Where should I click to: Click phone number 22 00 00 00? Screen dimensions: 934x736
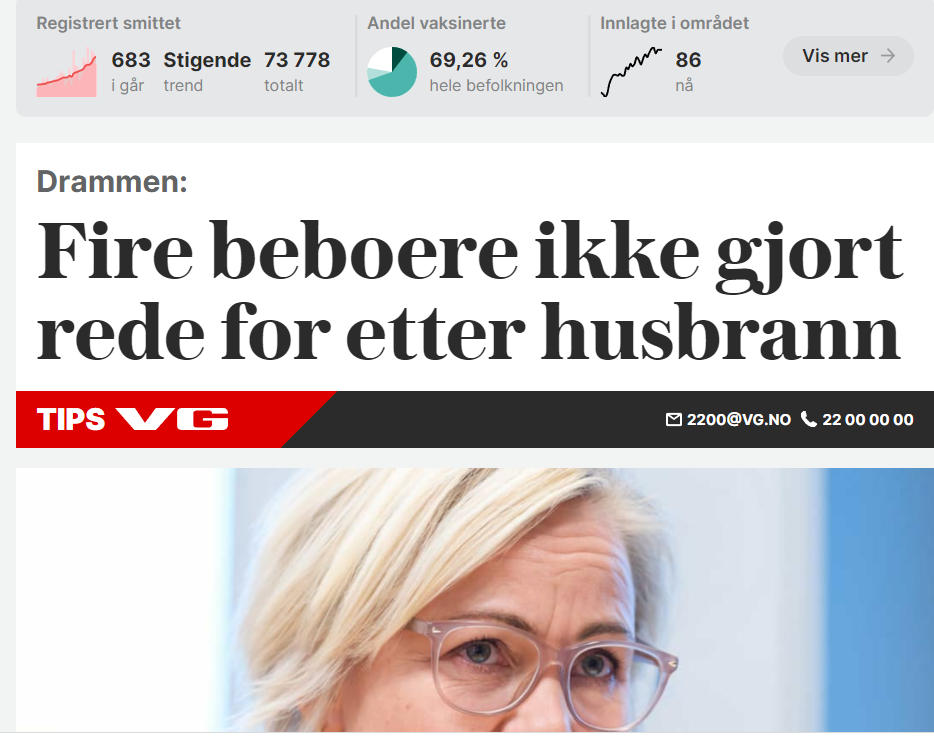pos(868,420)
